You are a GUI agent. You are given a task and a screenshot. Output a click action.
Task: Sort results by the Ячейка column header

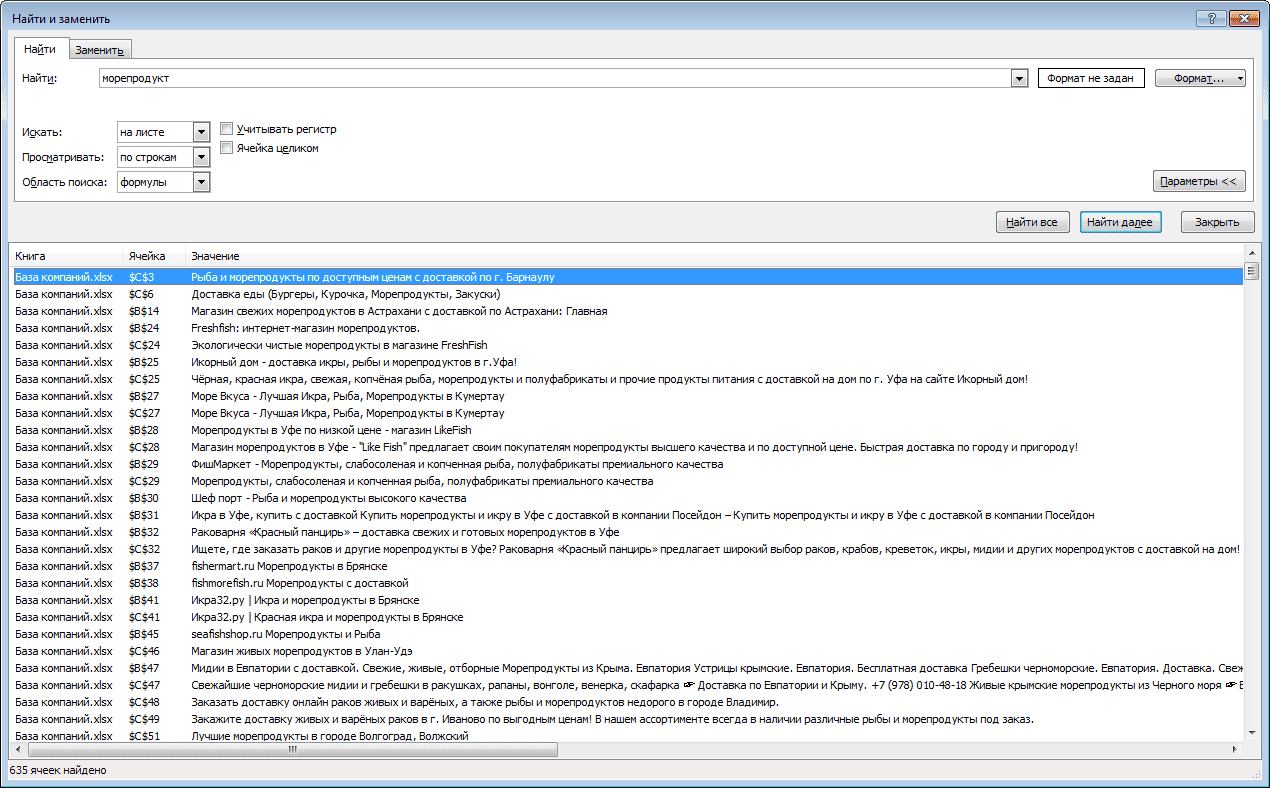154,257
